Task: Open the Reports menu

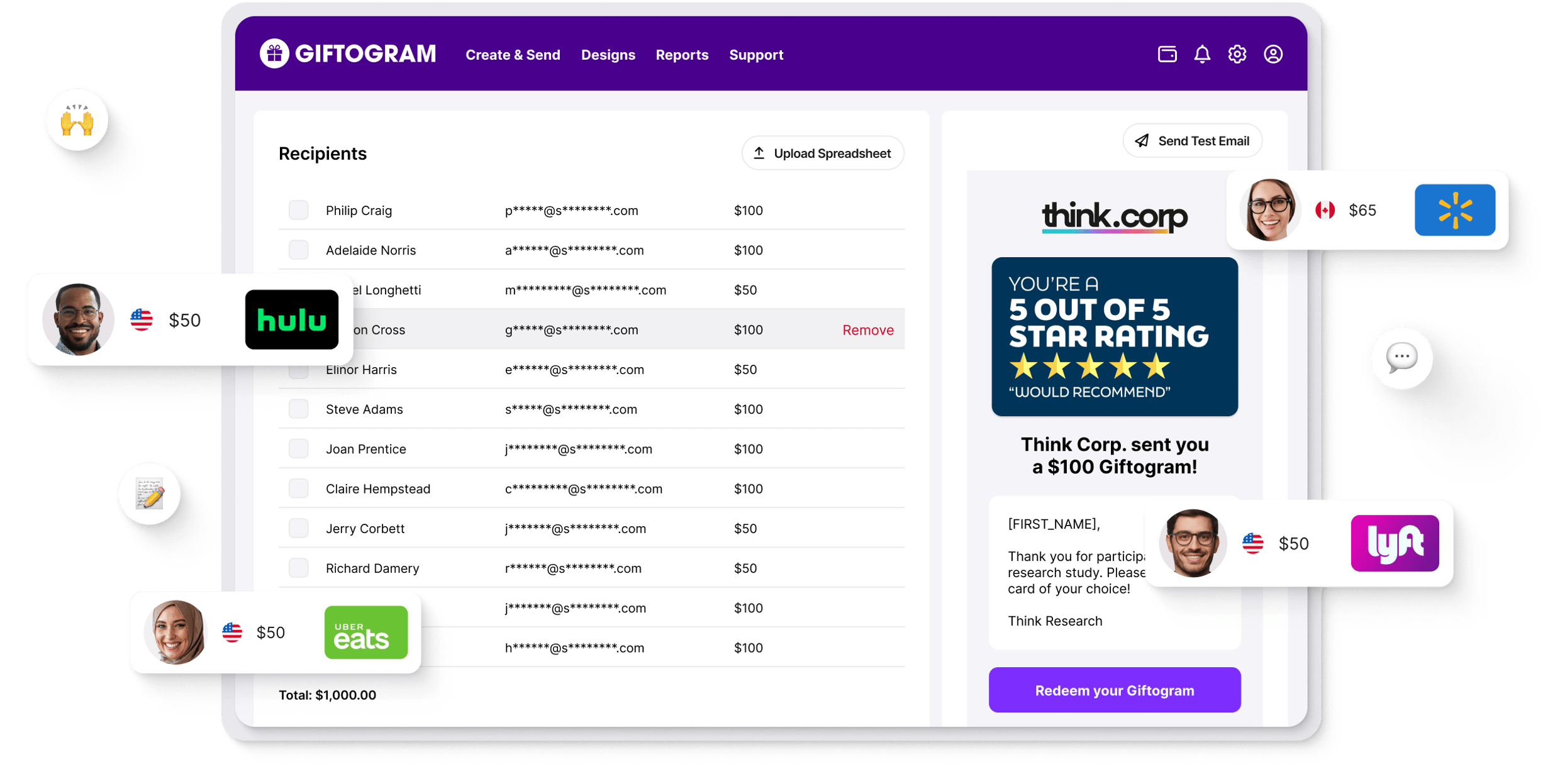Action: pos(682,55)
